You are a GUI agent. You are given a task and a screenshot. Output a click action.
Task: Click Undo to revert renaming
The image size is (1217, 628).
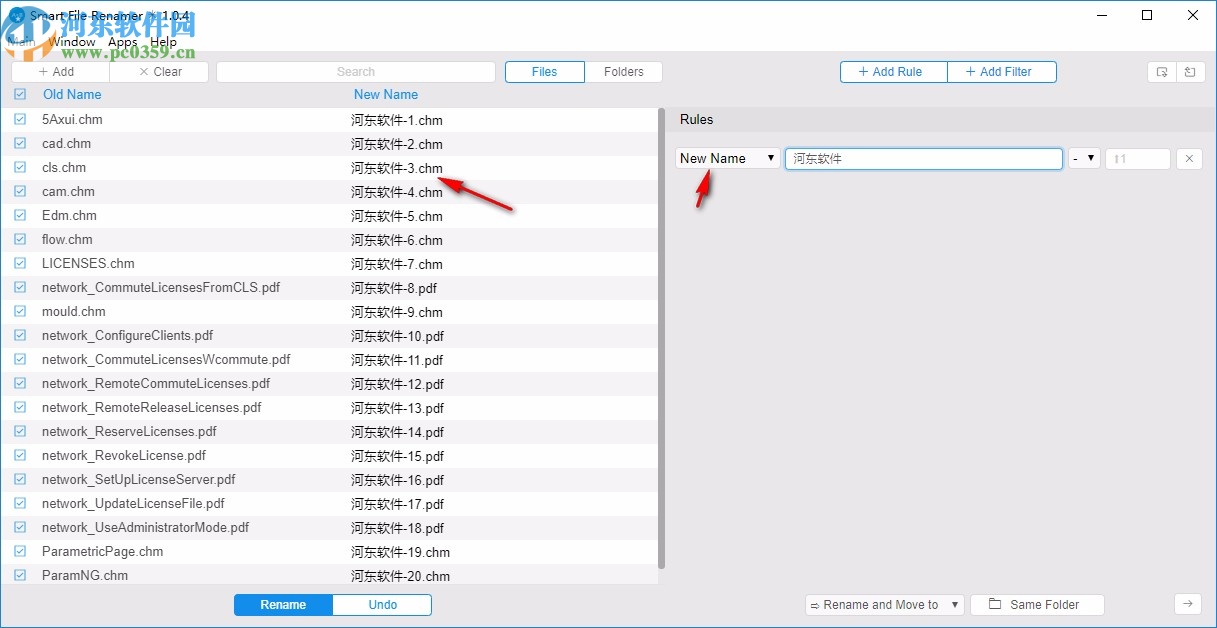tap(382, 604)
